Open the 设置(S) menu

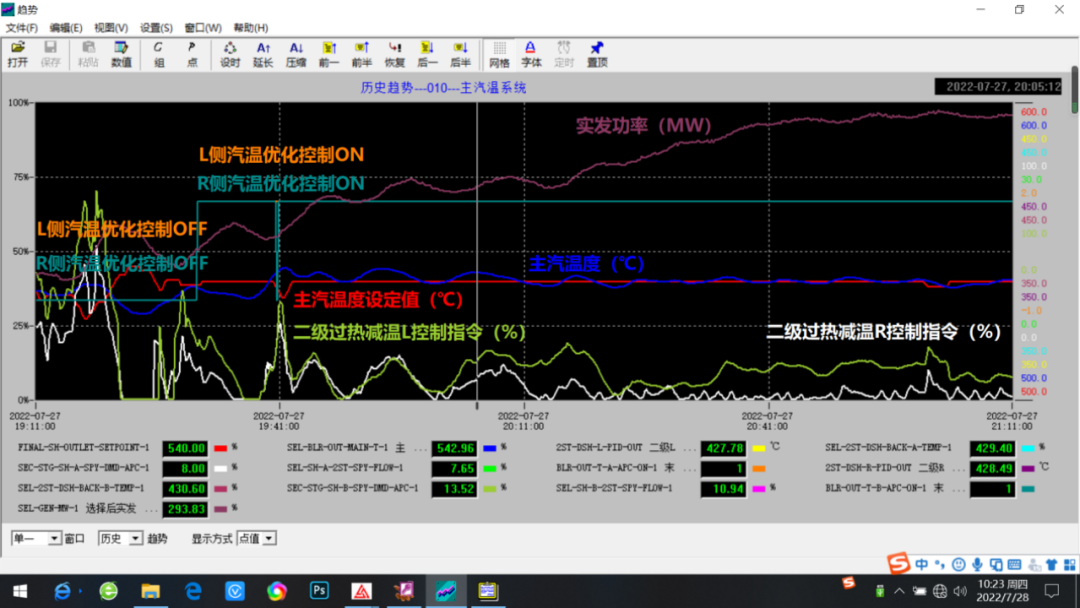pos(156,28)
